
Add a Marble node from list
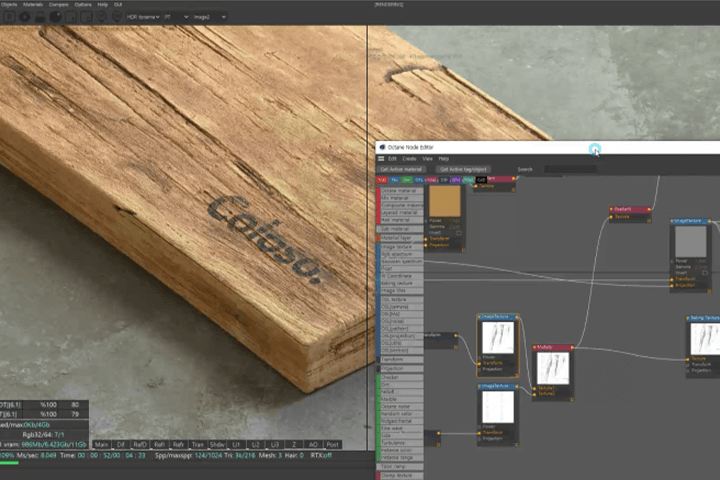(x=400, y=399)
